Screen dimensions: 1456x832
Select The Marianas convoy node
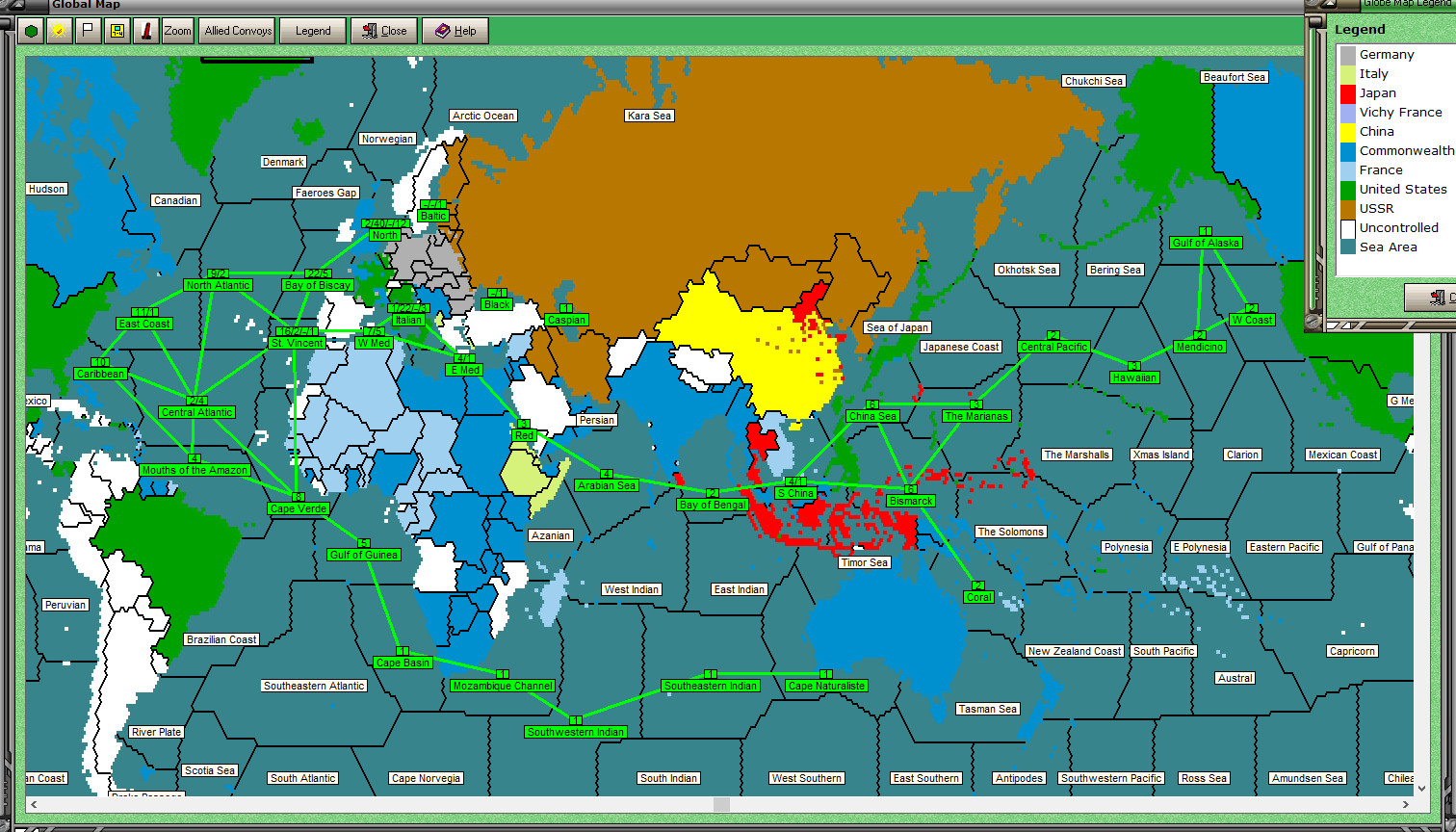[976, 416]
